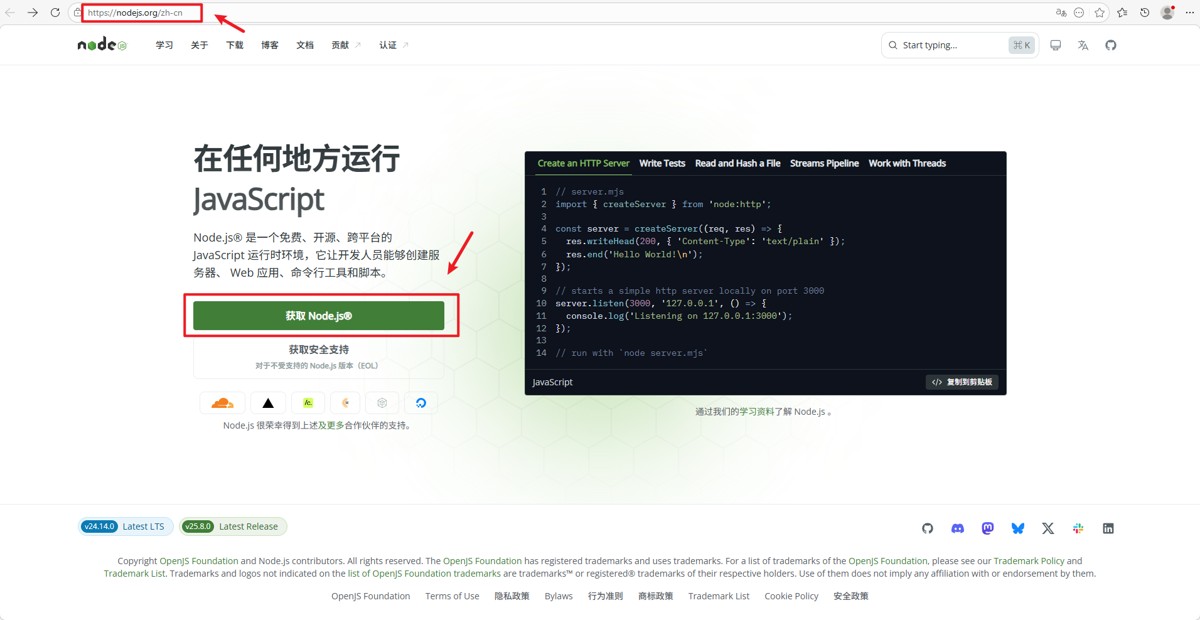This screenshot has height=620, width=1200.
Task: Click the Trademark Policy link in copyright text
Action: (1028, 561)
